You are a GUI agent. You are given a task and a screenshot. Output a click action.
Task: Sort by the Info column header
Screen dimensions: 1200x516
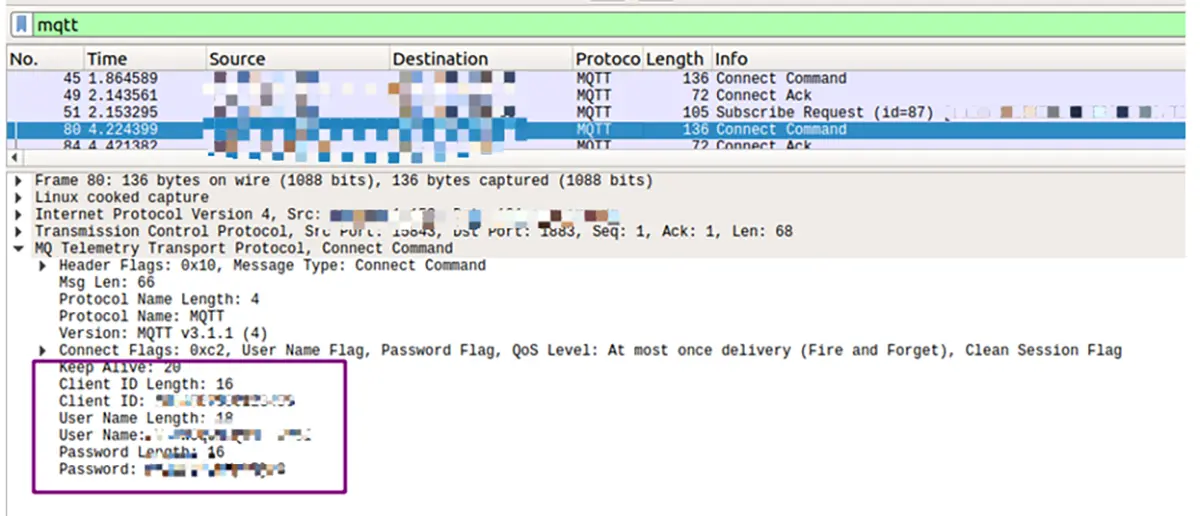pyautogui.click(x=950, y=59)
